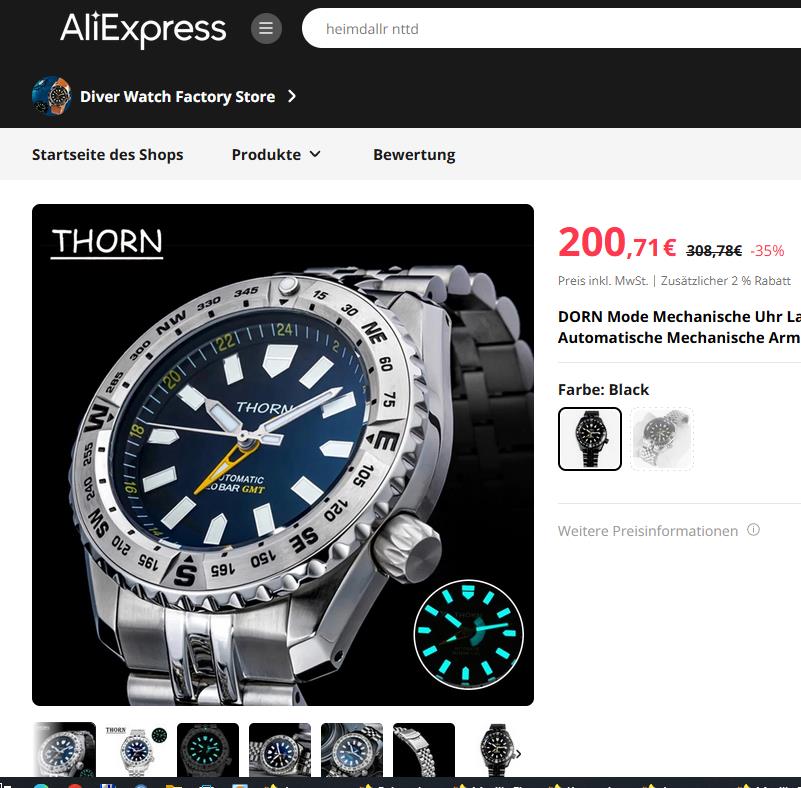Select the glowing lume dial thumbnail
Screen dimensions: 801x788
tap(208, 750)
